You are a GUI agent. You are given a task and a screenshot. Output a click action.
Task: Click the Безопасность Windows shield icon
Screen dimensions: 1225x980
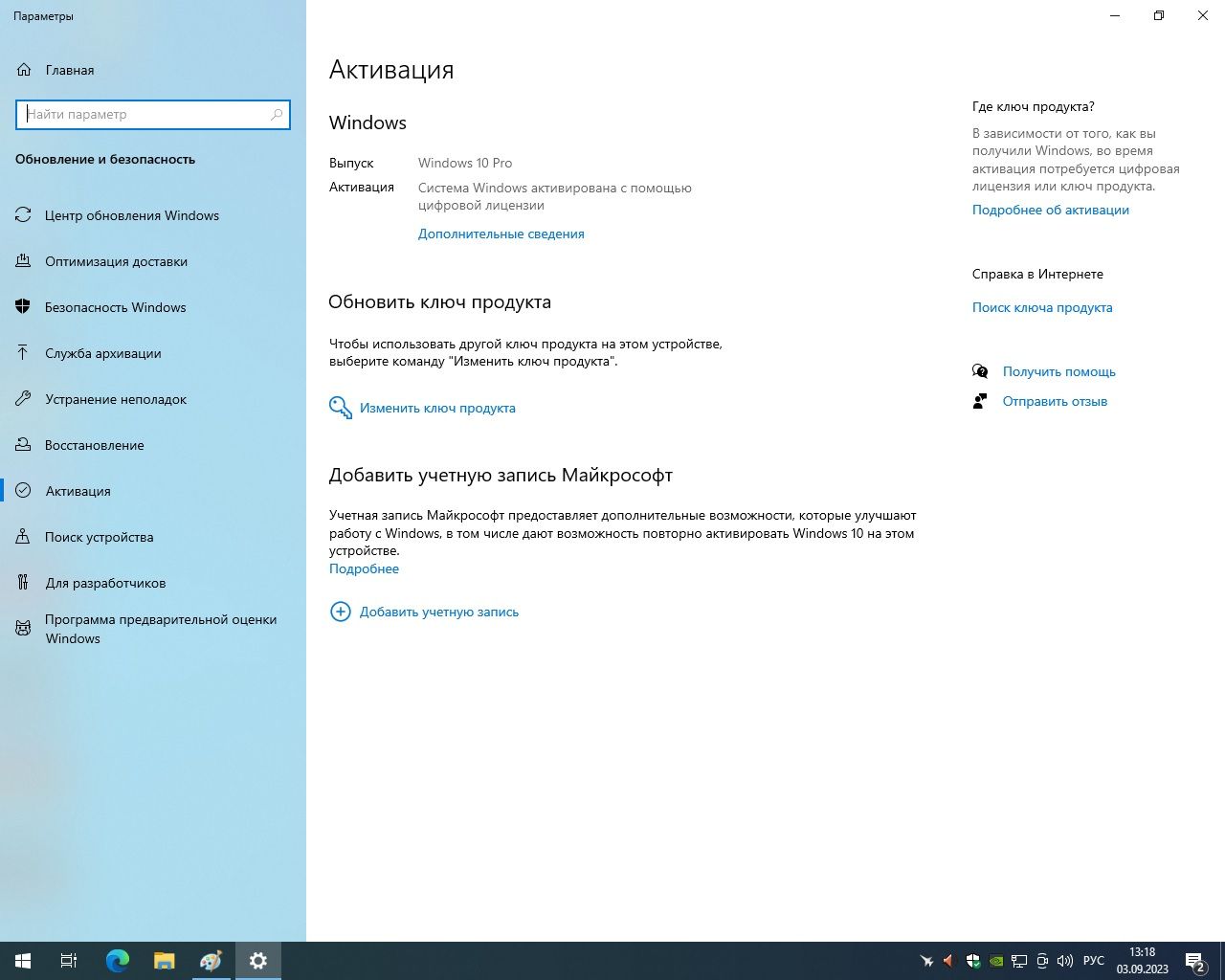23,307
